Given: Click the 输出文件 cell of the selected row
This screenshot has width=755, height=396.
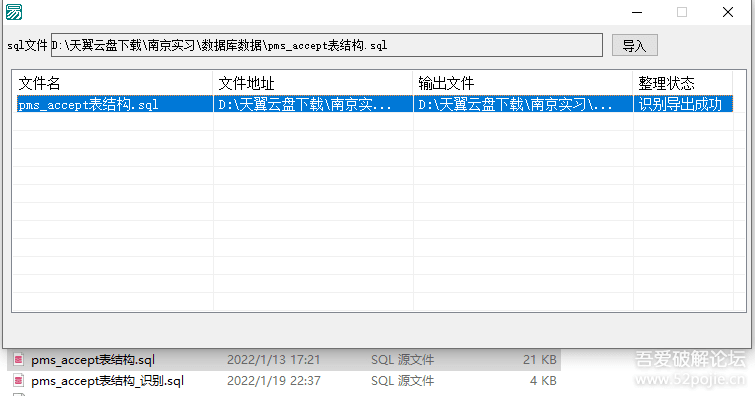Looking at the screenshot, I should [523, 104].
